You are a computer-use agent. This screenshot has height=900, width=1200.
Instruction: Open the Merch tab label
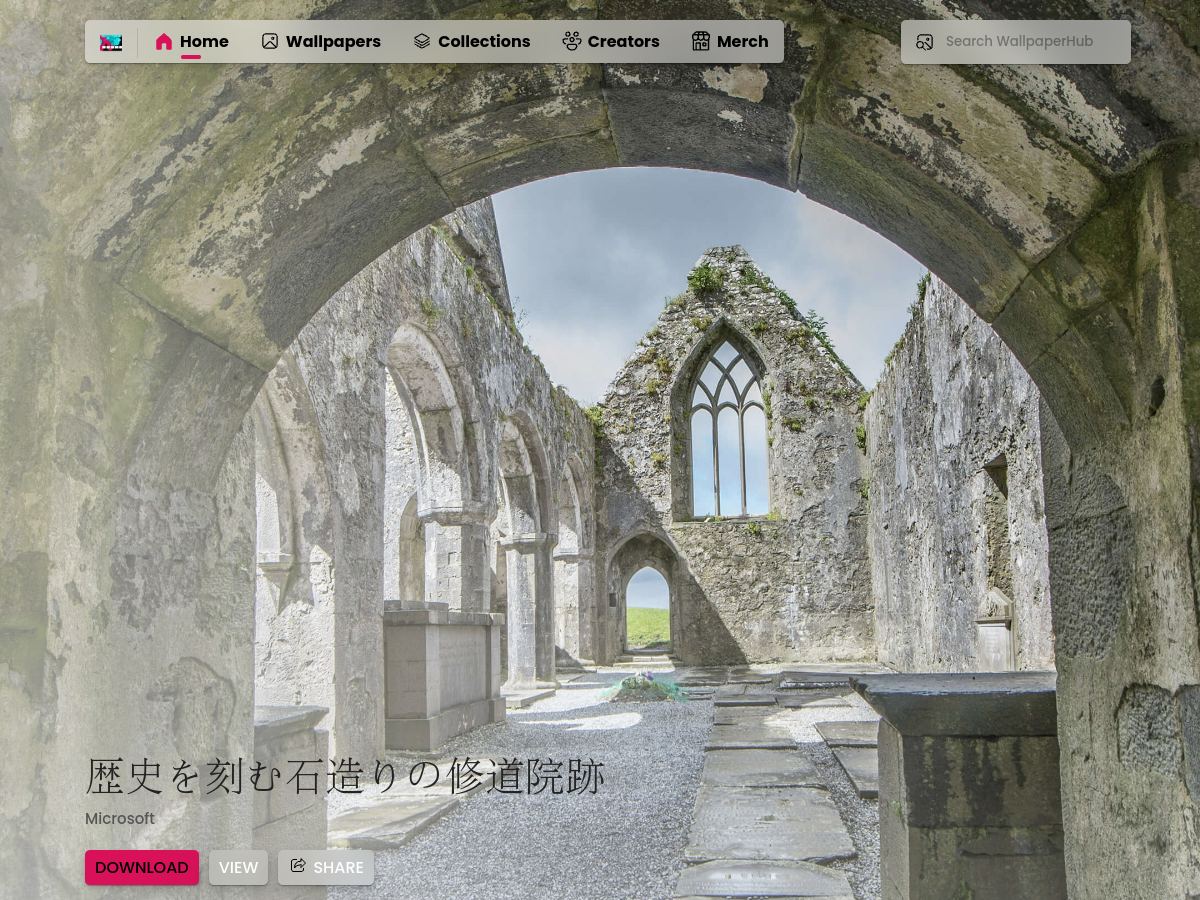click(x=743, y=42)
